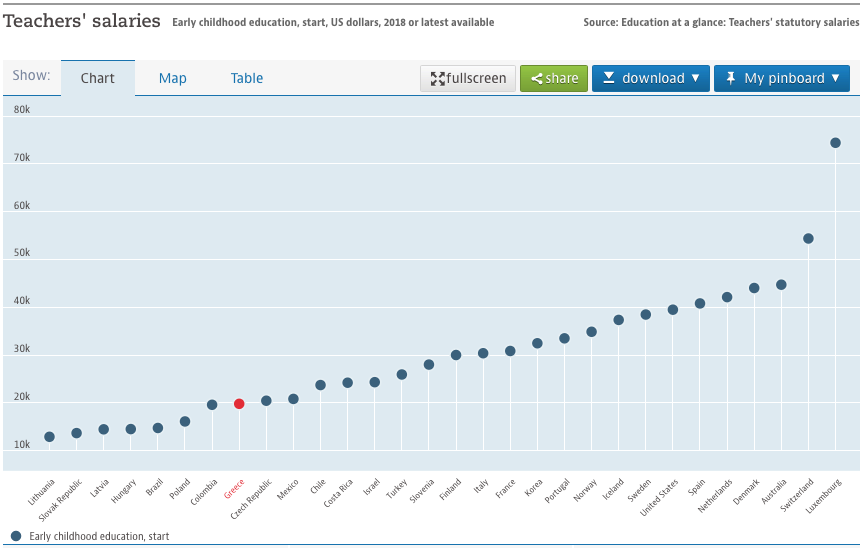Click the red Greece data point
Image resolution: width=868 pixels, height=548 pixels.
tap(239, 404)
